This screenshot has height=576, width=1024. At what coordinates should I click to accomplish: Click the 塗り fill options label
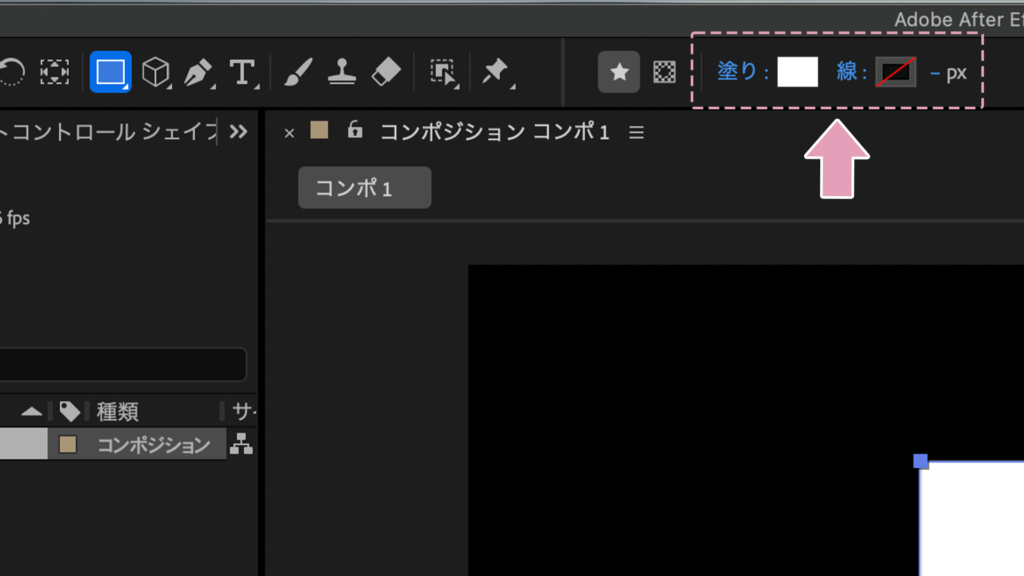[x=743, y=71]
